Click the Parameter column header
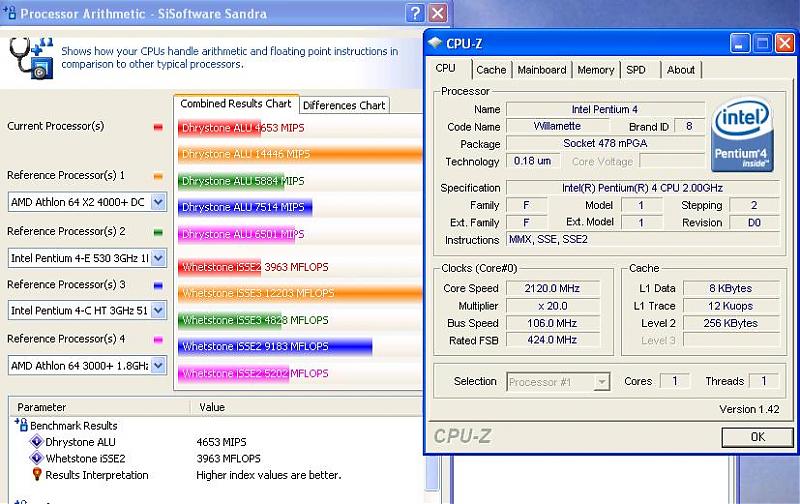Viewport: 800px width, 504px height. [x=100, y=407]
